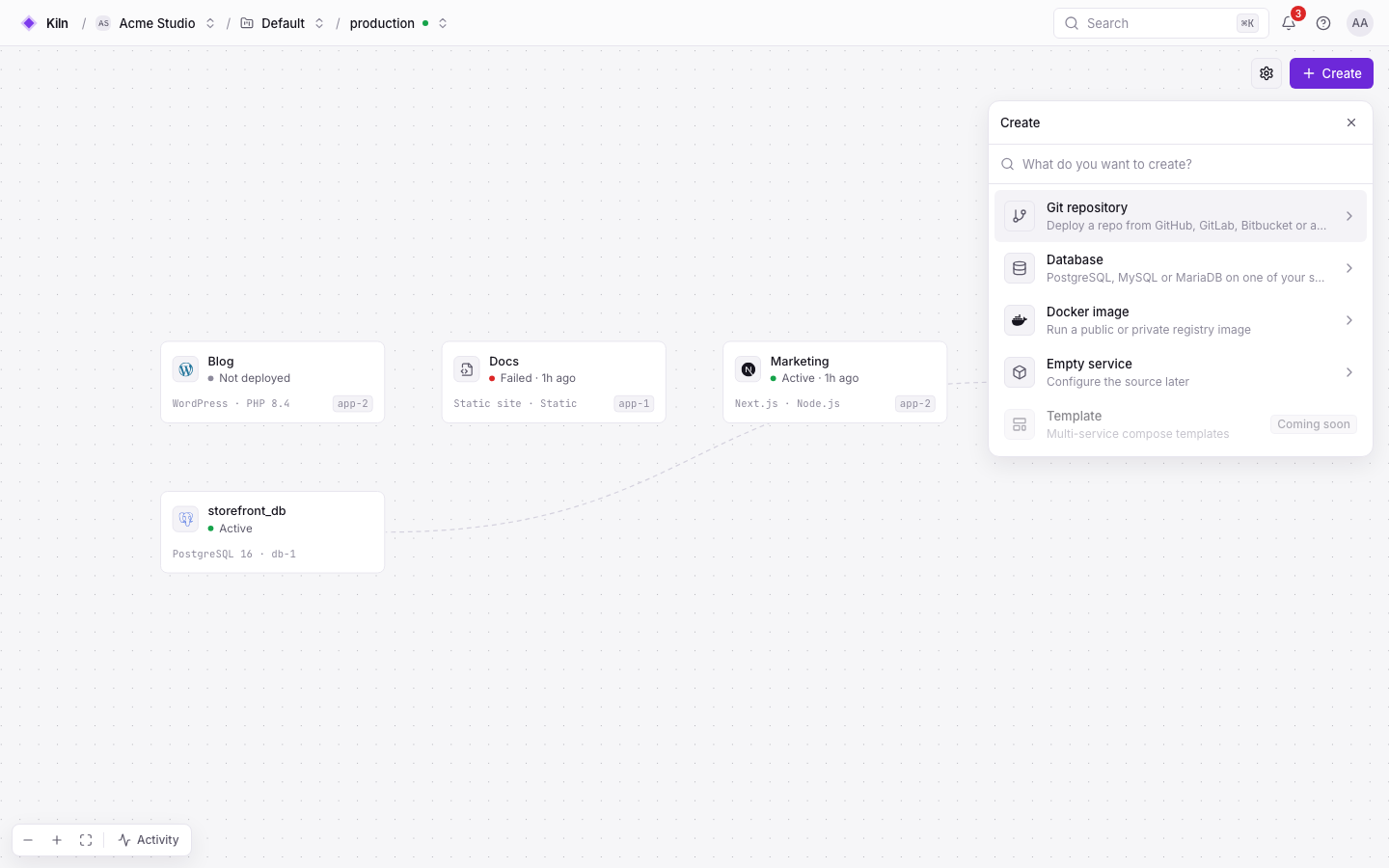Click the Git repository branch icon
The height and width of the screenshot is (868, 1389).
pyautogui.click(x=1020, y=216)
